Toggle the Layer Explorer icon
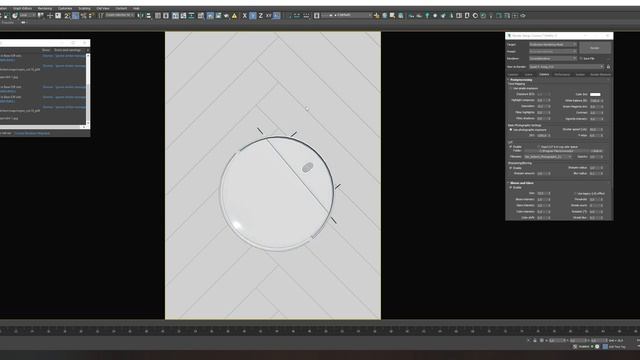Viewport: 640px width, 360px height. 166,16
